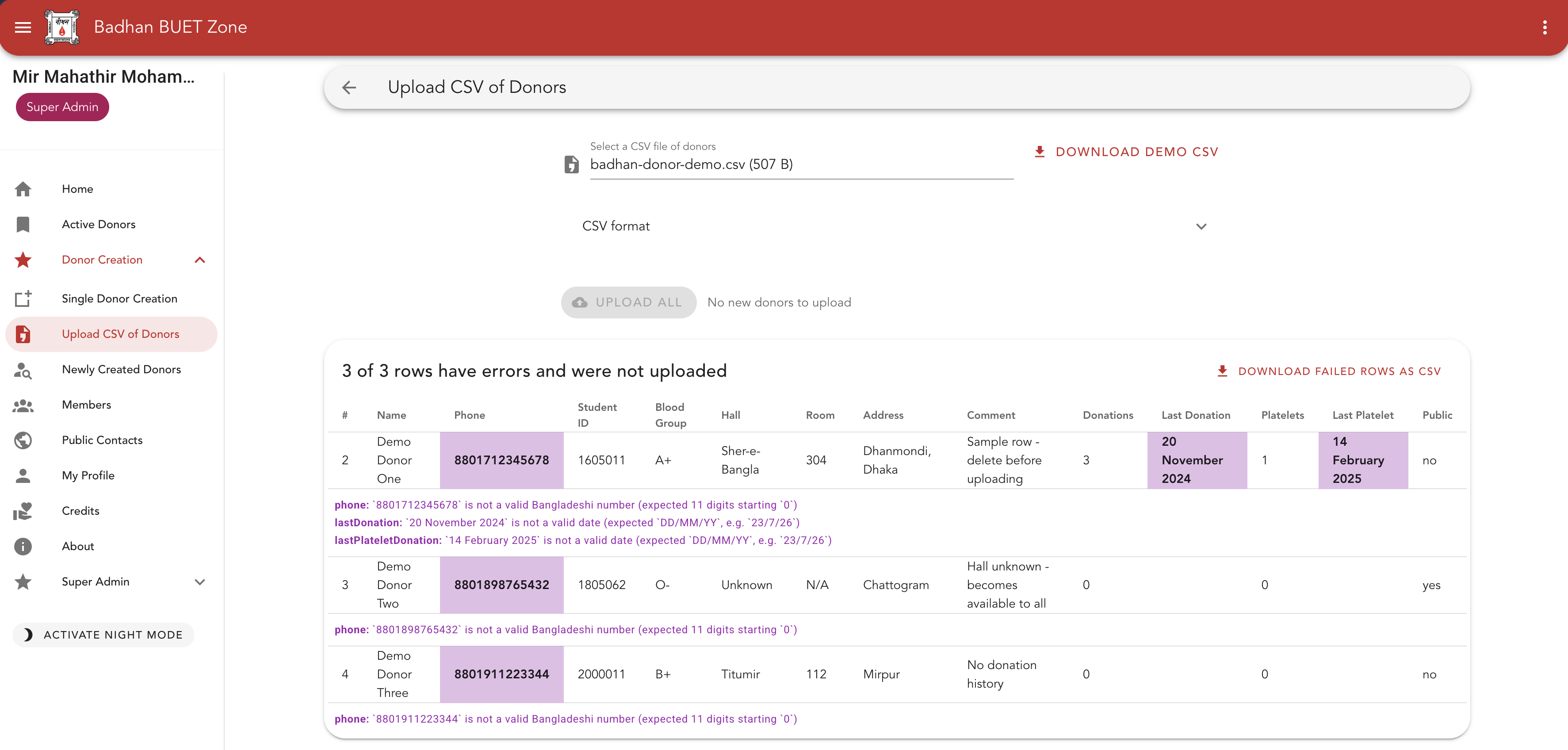Click the Single Donor Creation icon
This screenshot has height=750, width=1568.
click(23, 299)
